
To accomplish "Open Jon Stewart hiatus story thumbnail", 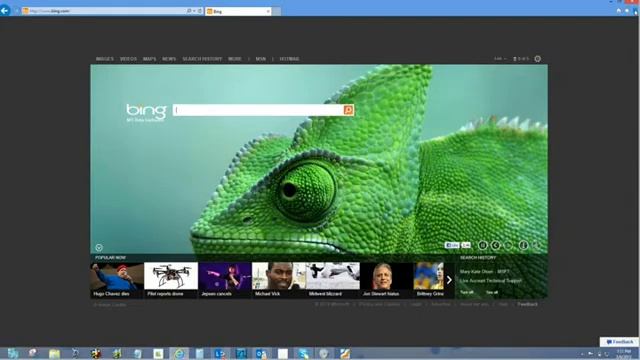I will coord(387,280).
